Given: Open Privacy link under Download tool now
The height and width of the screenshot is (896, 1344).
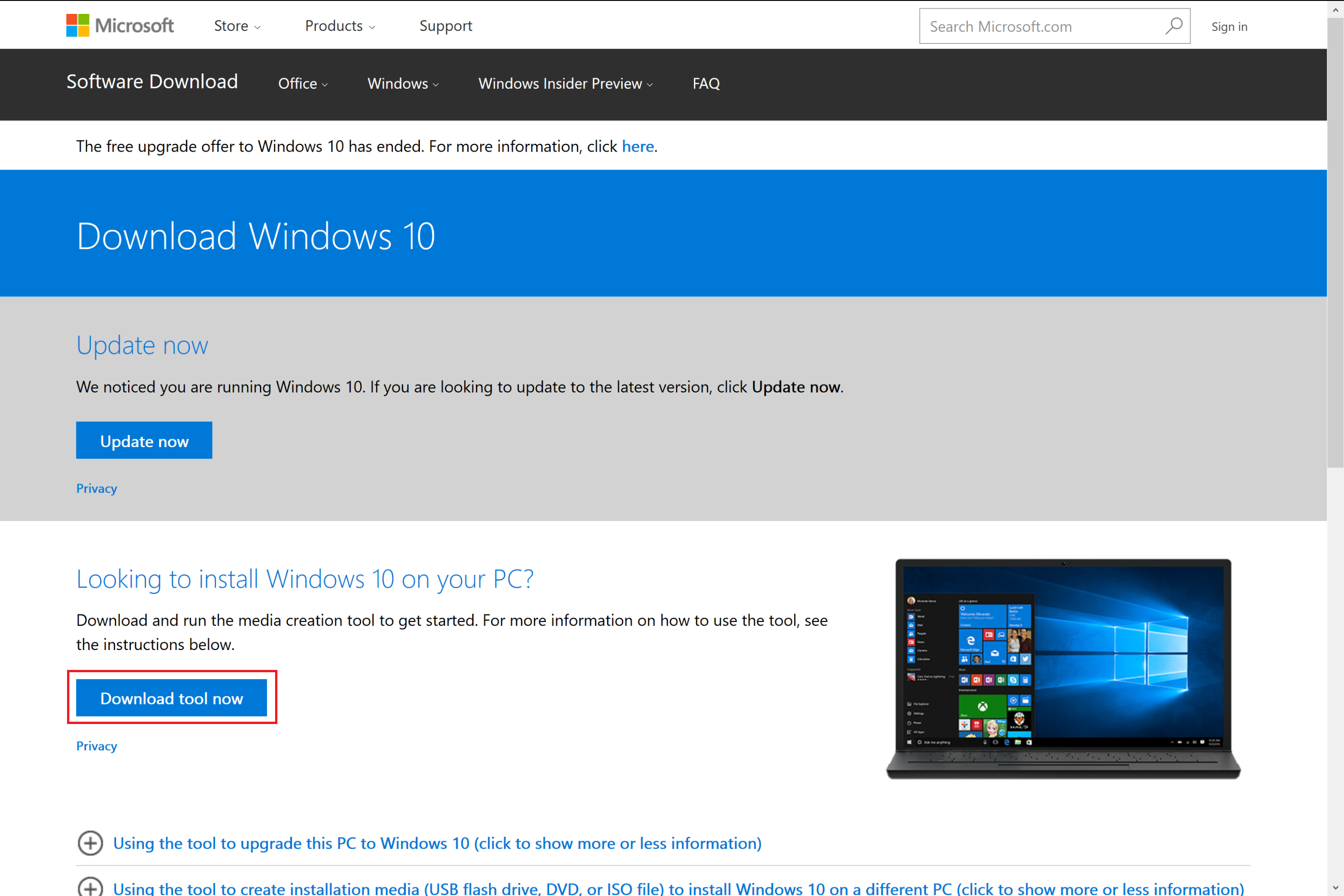Looking at the screenshot, I should tap(97, 746).
